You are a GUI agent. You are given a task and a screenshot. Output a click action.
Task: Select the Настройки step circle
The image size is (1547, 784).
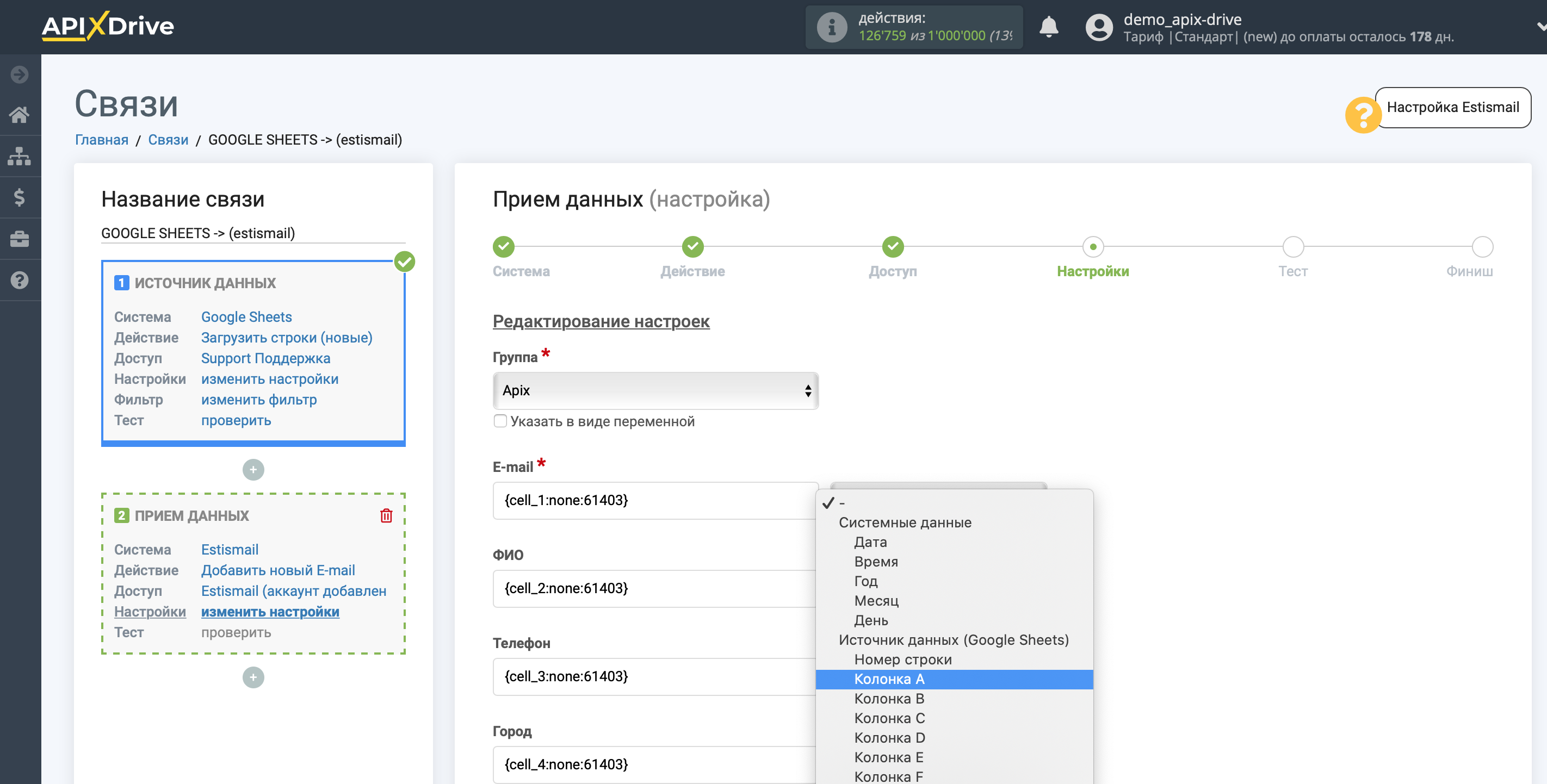(1093, 246)
